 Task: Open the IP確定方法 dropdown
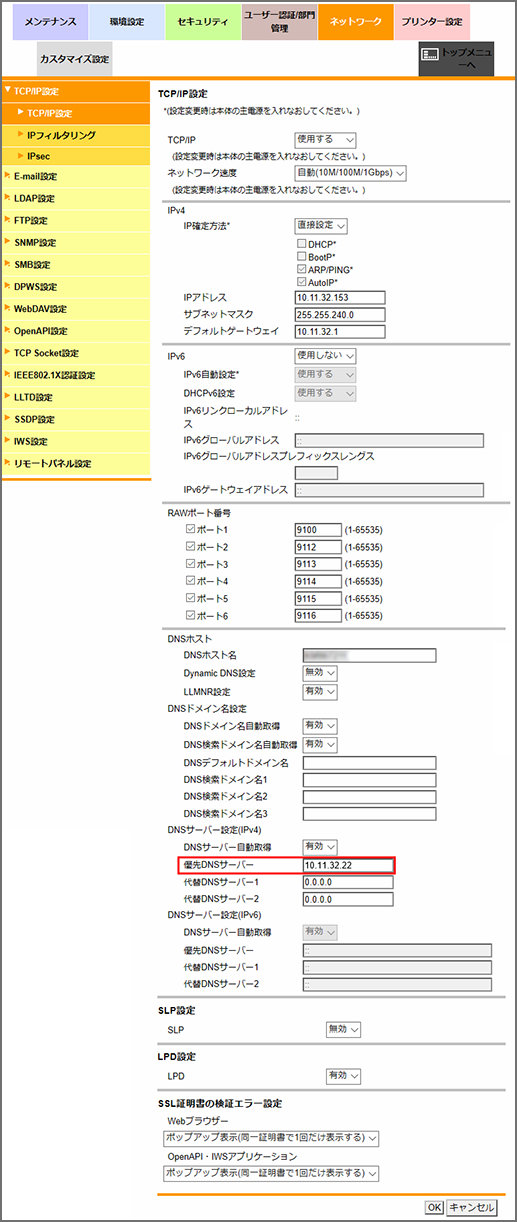321,226
